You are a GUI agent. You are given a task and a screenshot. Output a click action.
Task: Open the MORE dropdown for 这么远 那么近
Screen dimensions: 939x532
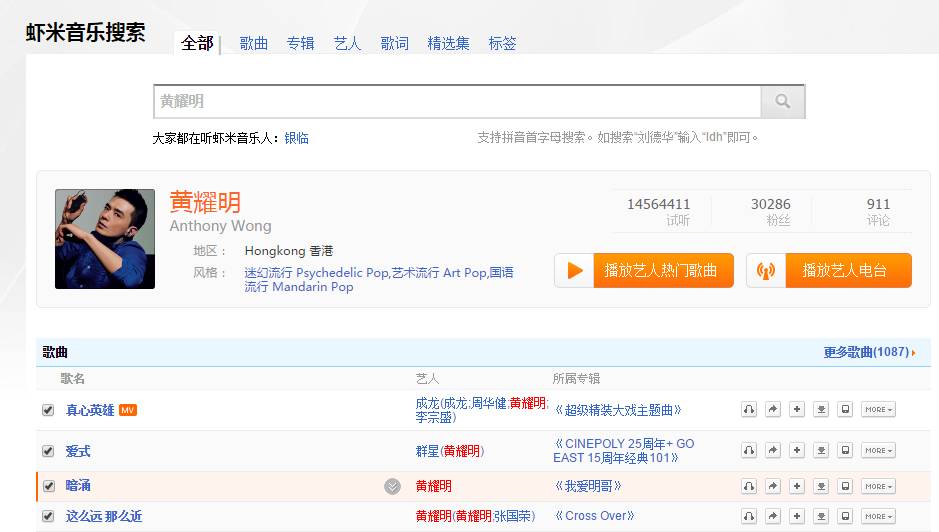pos(878,516)
